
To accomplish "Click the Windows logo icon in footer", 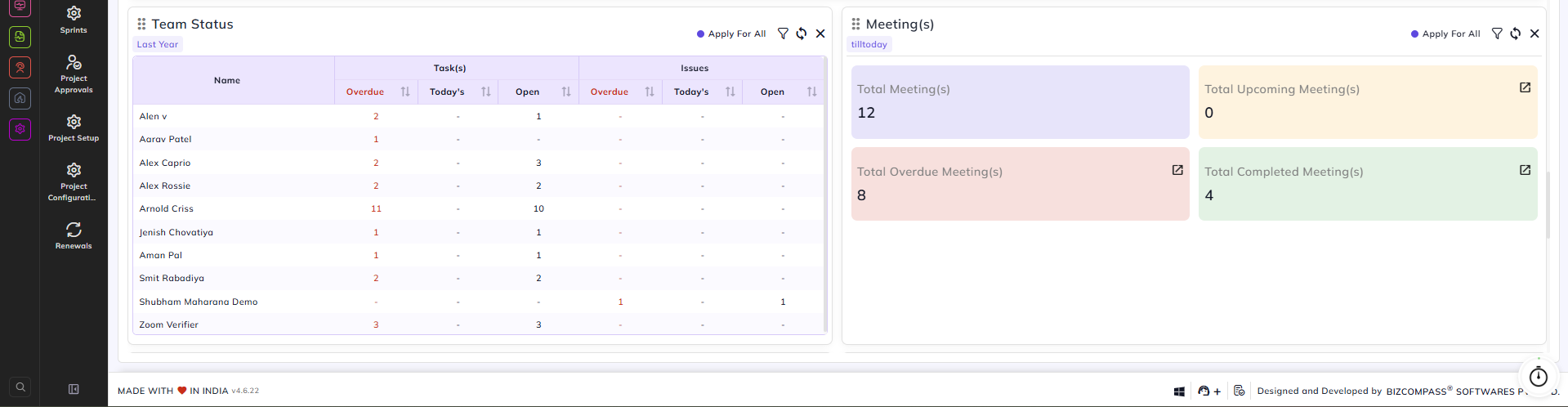I will click(1179, 391).
